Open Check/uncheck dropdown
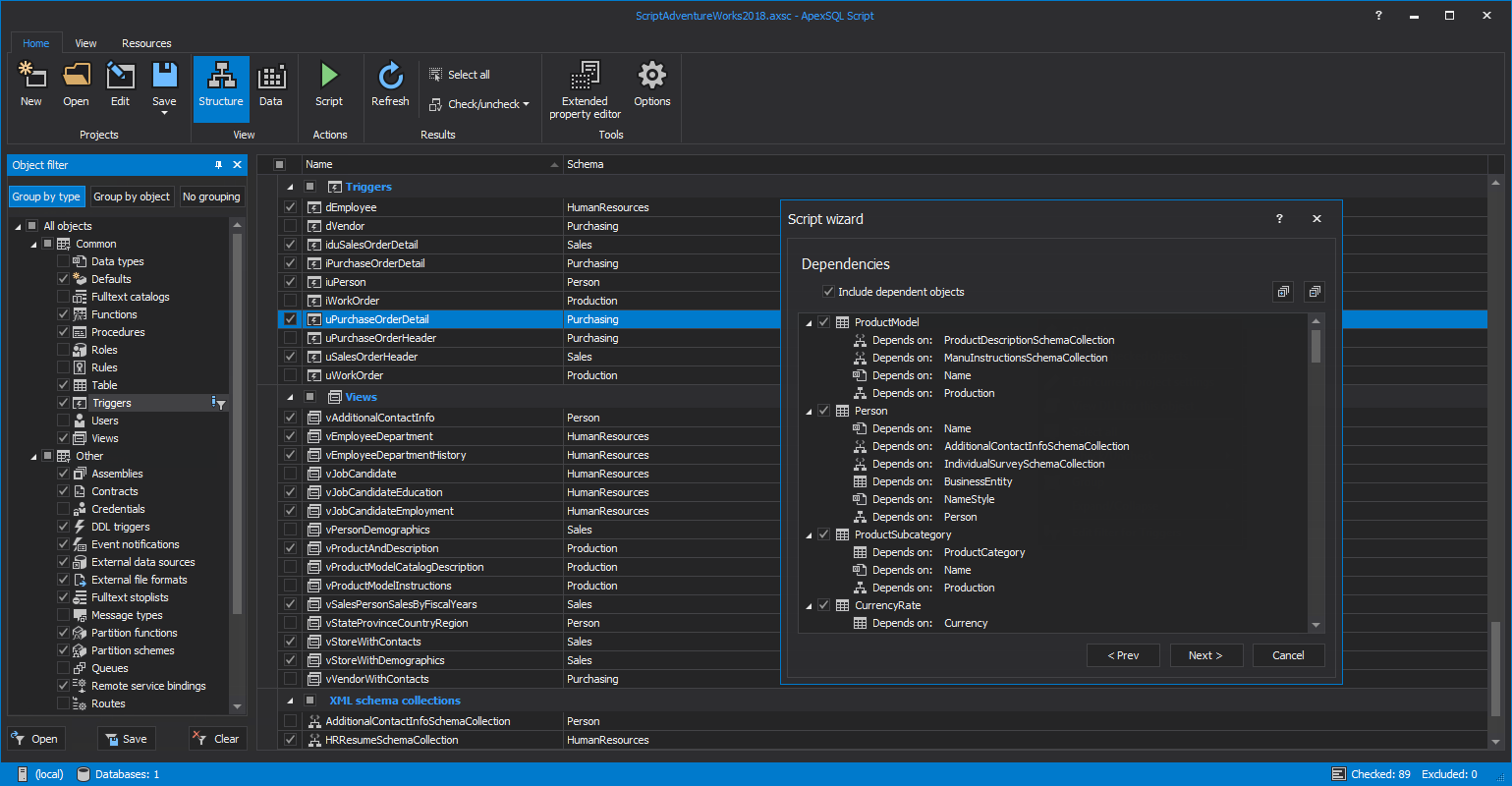Image resolution: width=1512 pixels, height=786 pixels. (479, 104)
